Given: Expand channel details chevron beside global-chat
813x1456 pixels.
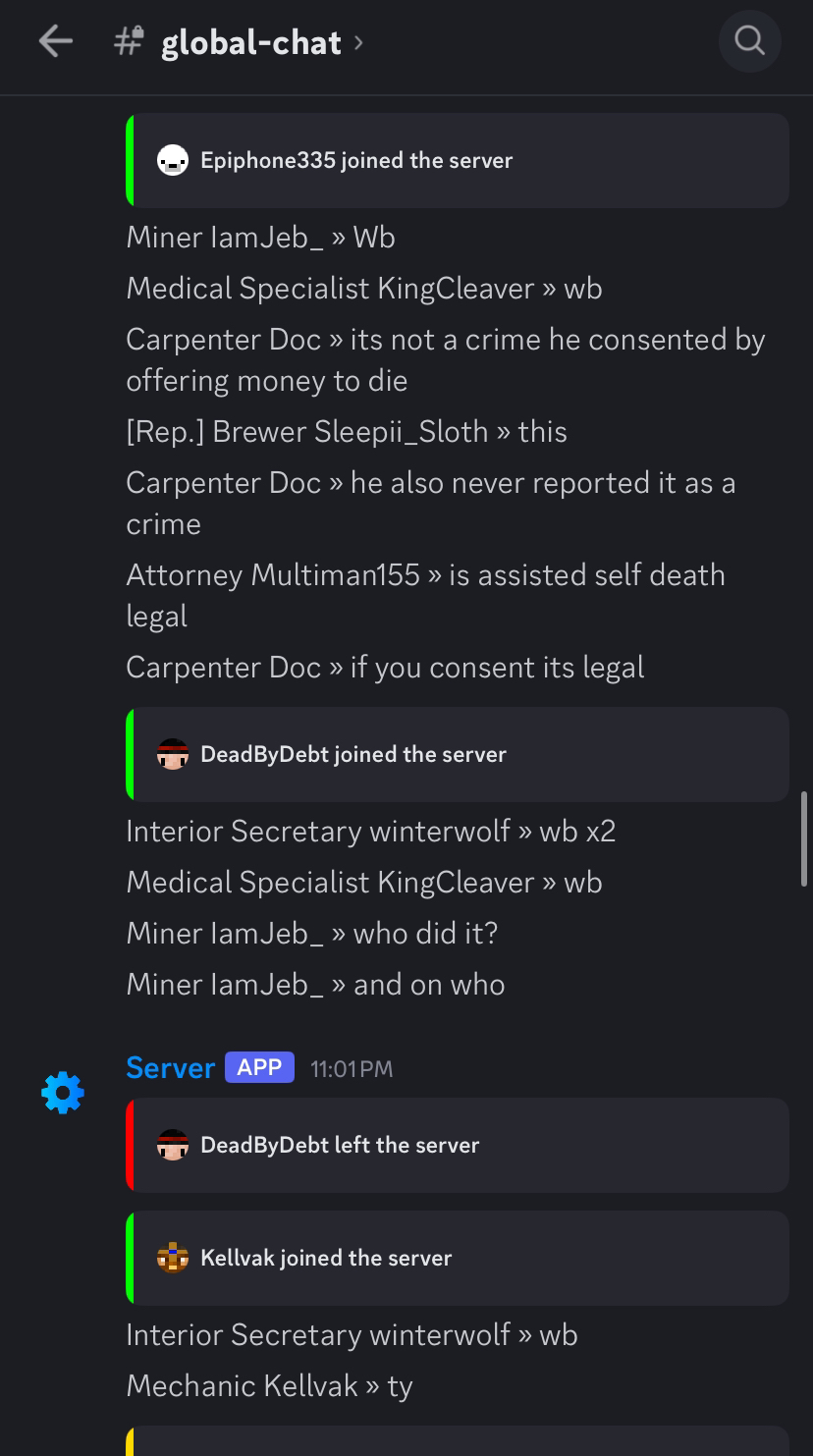Looking at the screenshot, I should pyautogui.click(x=358, y=42).
